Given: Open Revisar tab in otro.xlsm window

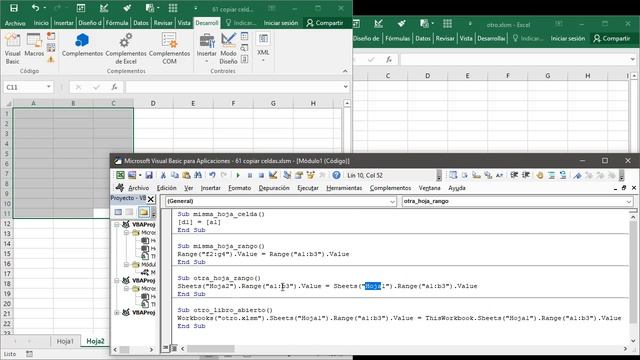Looking at the screenshot, I should pos(445,38).
